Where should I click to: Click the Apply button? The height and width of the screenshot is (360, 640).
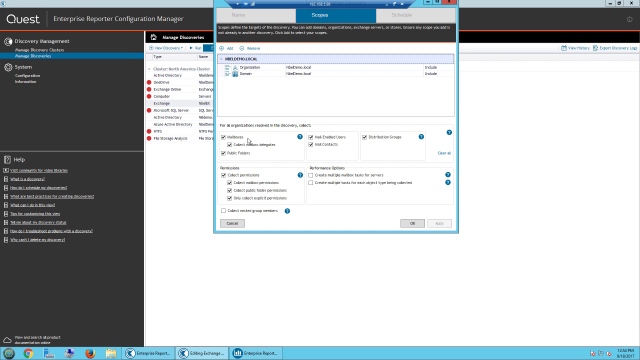coord(439,223)
